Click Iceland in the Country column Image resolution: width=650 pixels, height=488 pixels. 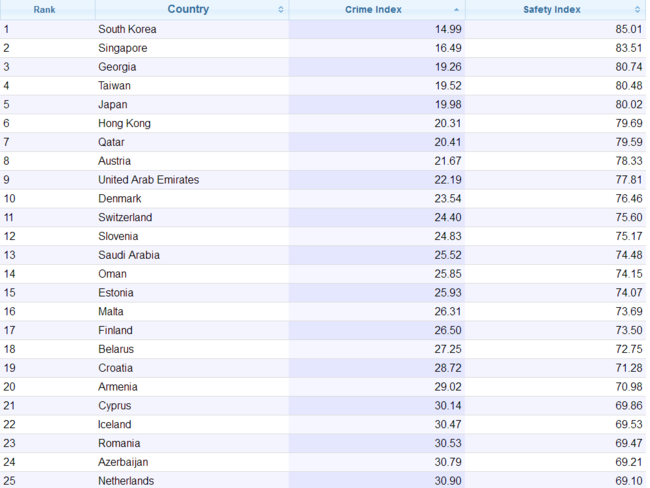pos(114,424)
